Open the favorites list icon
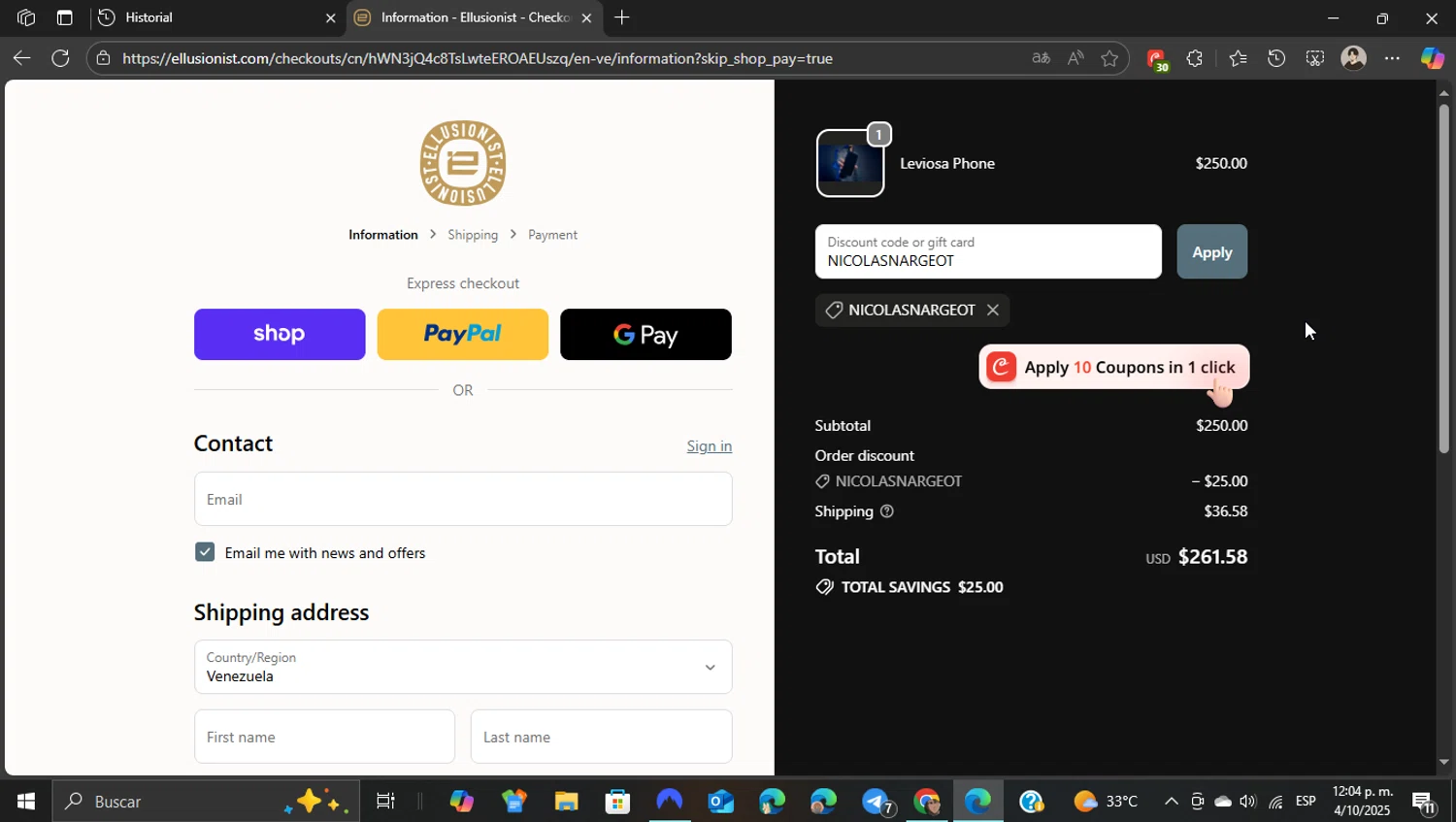The height and width of the screenshot is (822, 1456). pyautogui.click(x=1238, y=58)
